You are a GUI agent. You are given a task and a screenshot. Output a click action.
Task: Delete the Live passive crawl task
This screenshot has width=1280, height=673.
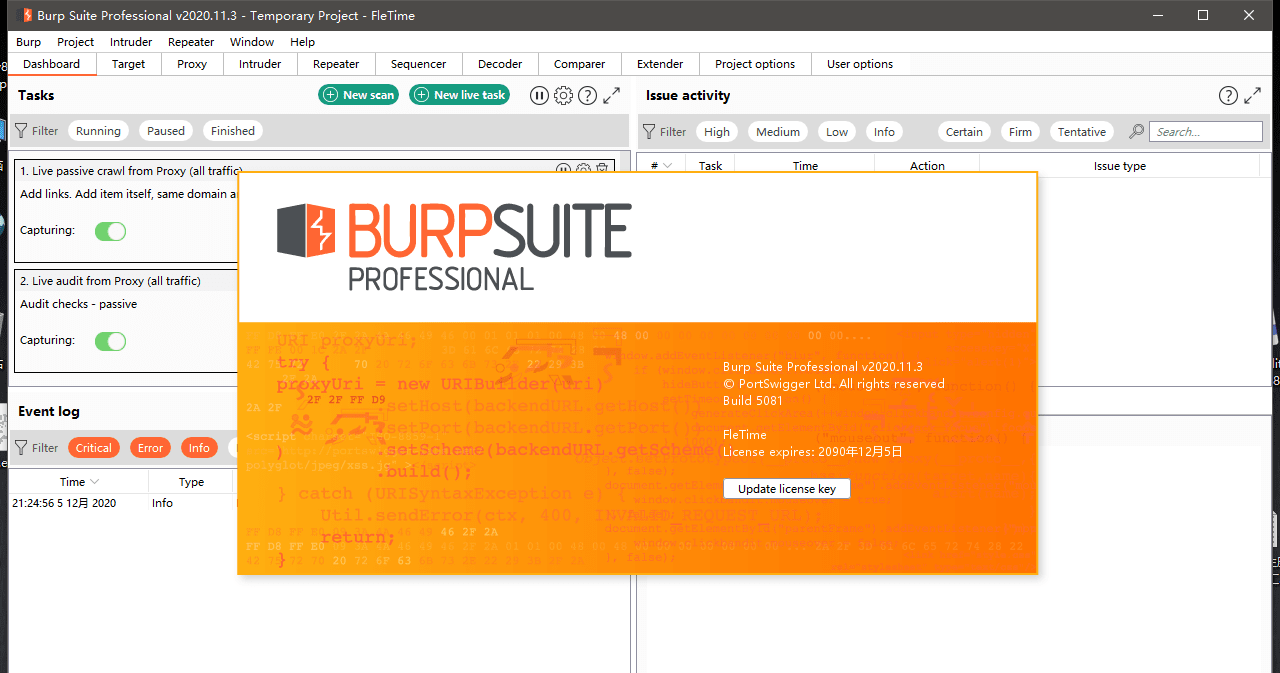point(602,170)
